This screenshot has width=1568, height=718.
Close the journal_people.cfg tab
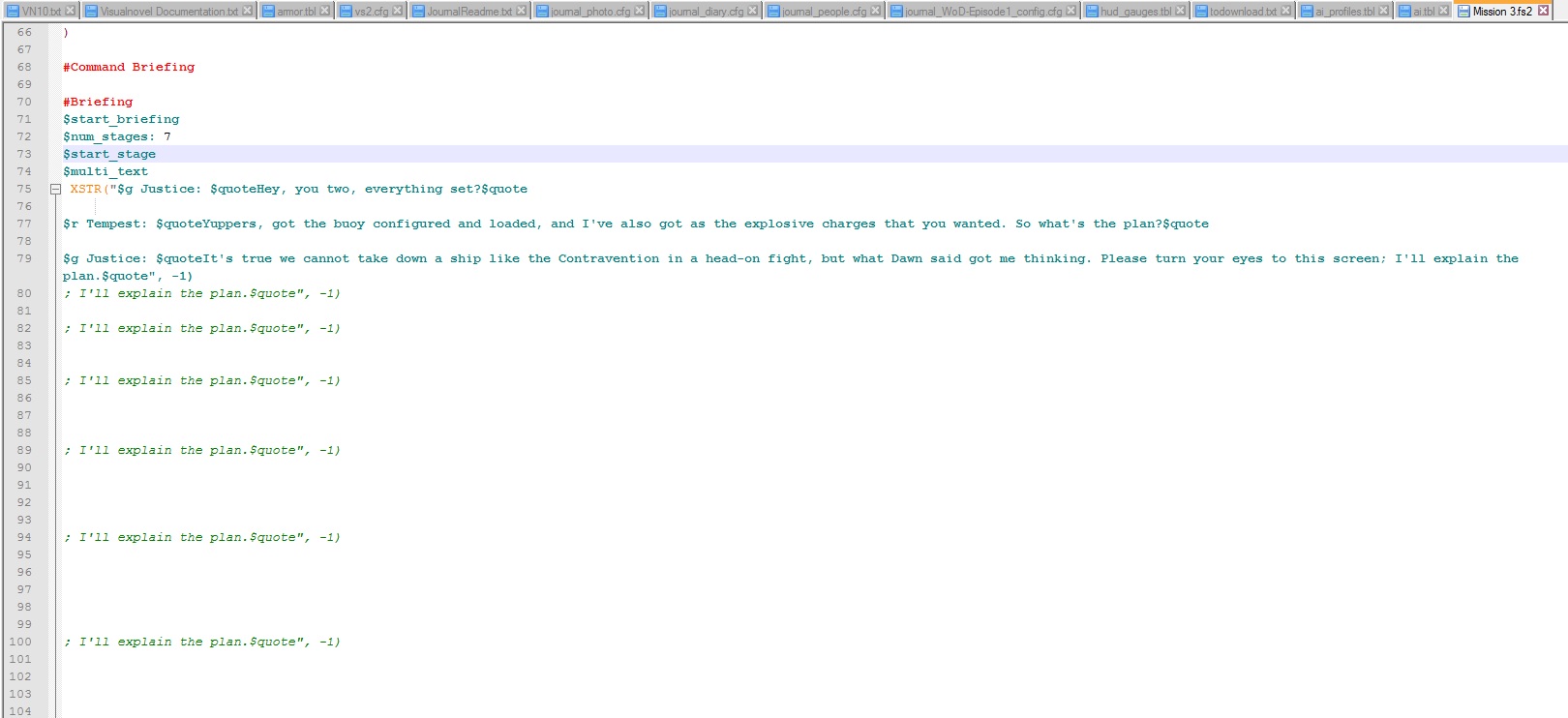[x=875, y=11]
